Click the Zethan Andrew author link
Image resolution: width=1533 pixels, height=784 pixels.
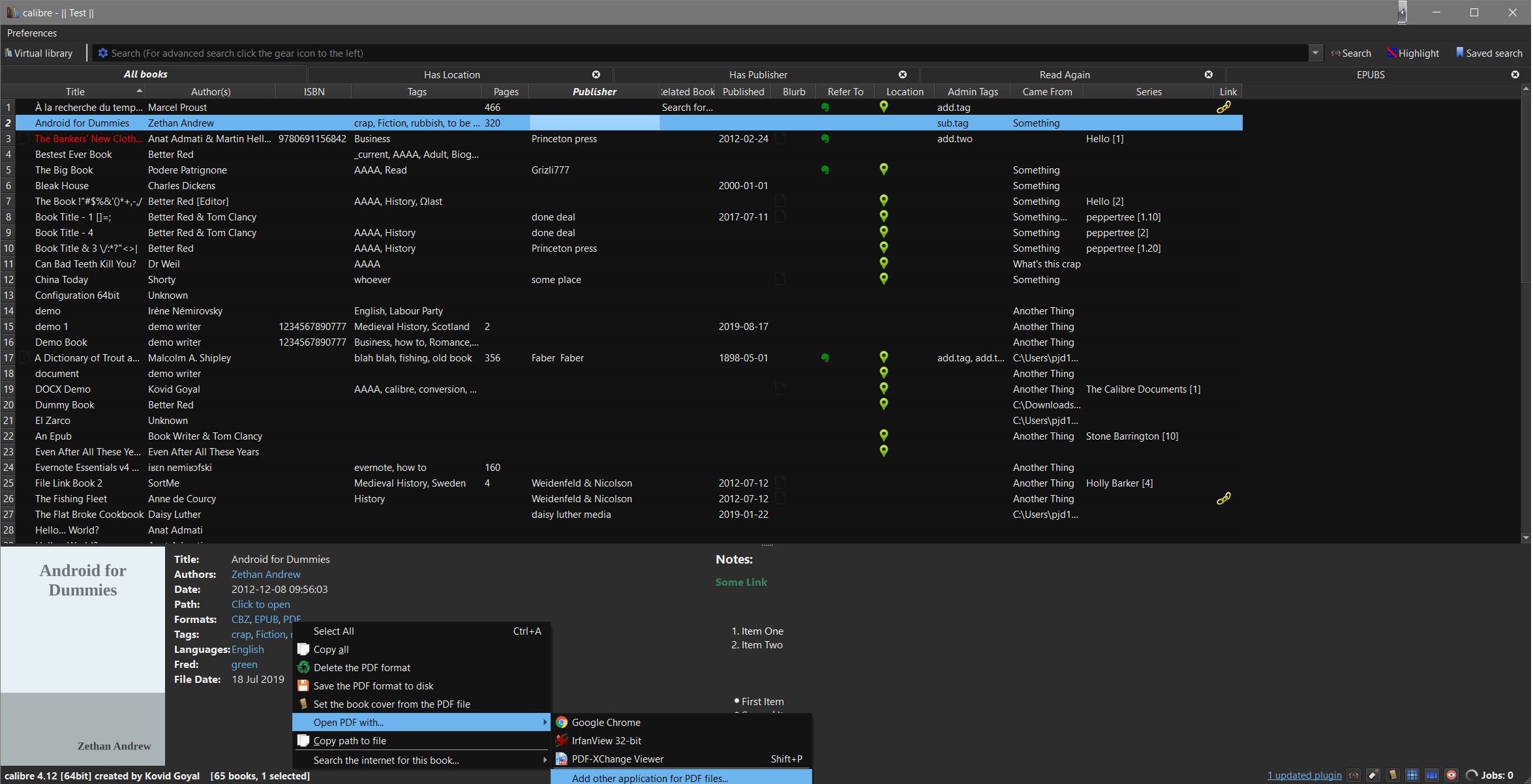266,575
